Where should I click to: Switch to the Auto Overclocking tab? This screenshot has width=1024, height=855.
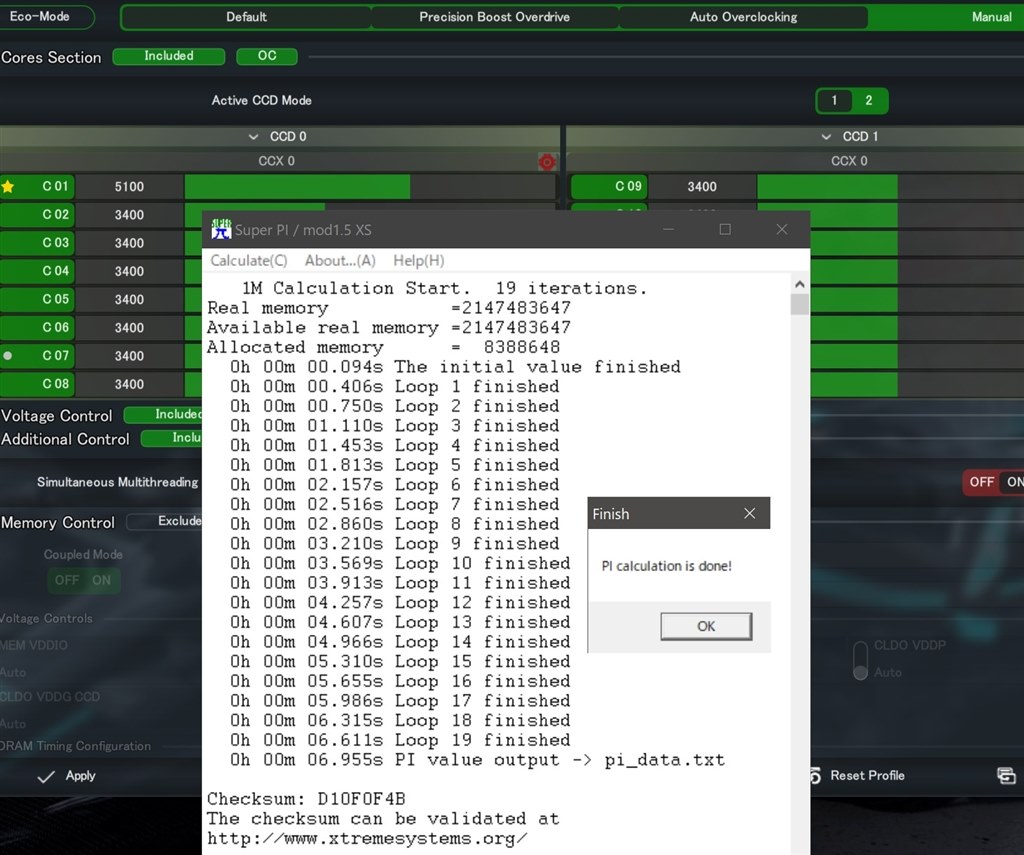[743, 17]
